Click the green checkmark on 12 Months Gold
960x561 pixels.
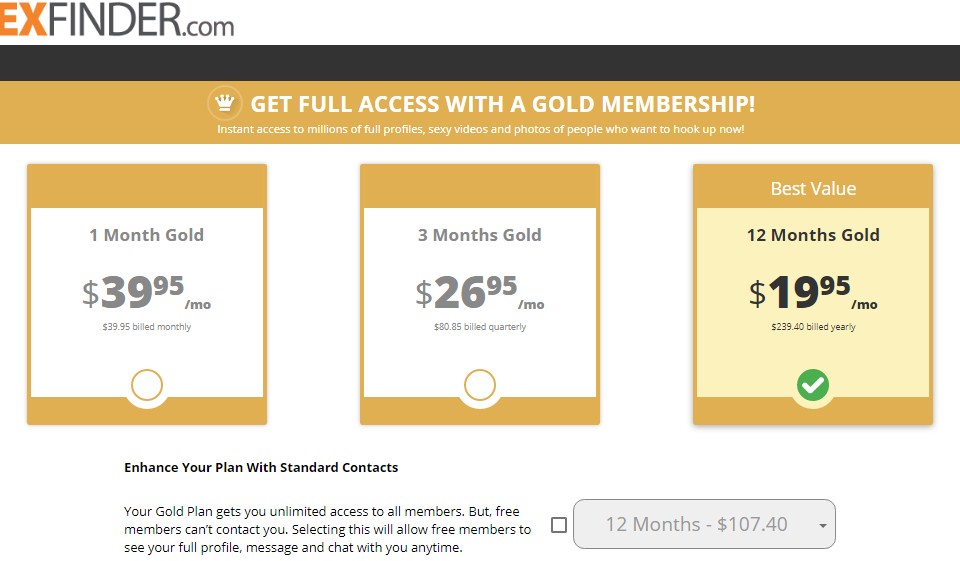point(813,385)
